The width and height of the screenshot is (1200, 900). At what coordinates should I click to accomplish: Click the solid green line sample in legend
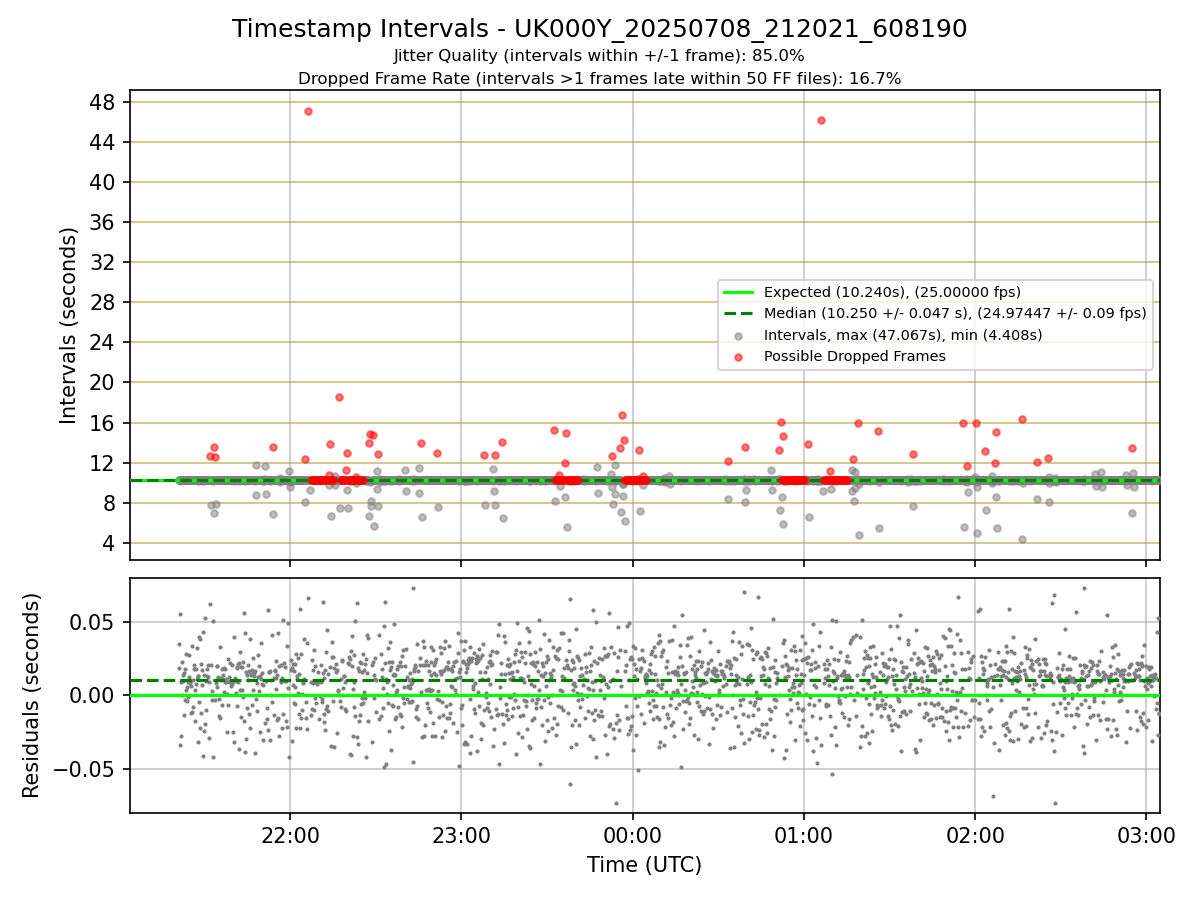(x=738, y=292)
